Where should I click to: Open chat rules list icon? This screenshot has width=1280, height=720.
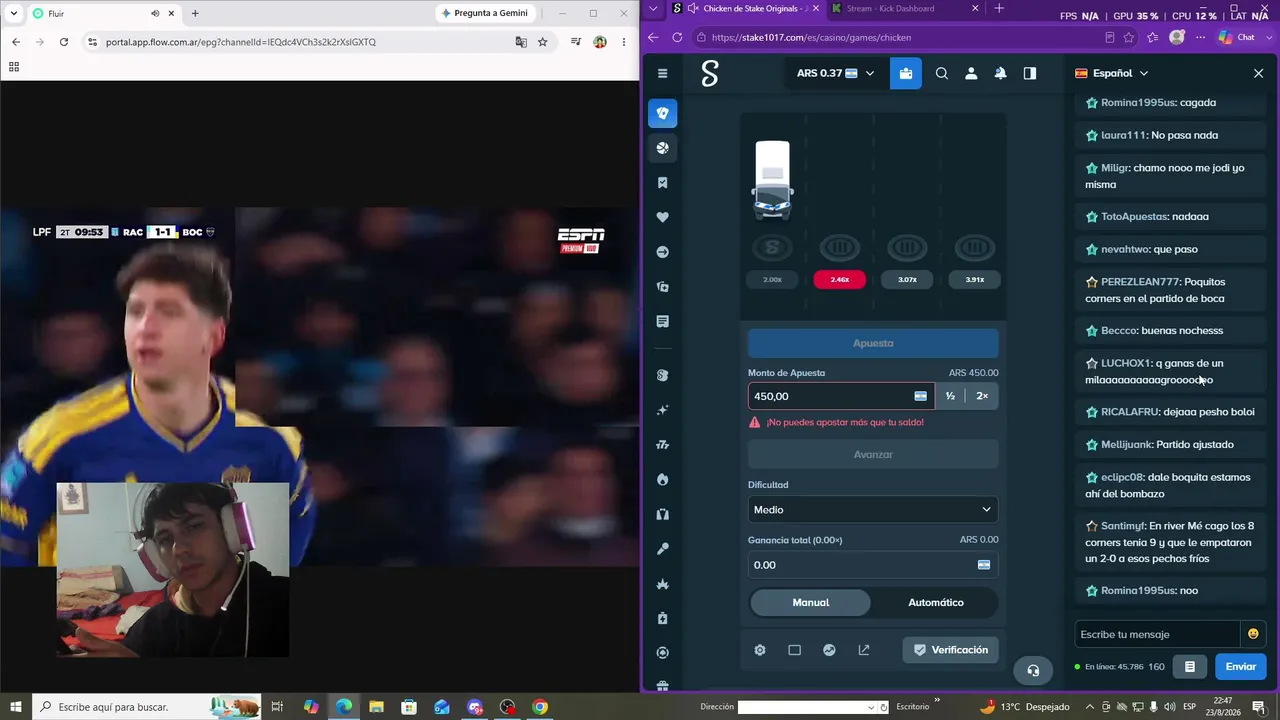[1189, 666]
